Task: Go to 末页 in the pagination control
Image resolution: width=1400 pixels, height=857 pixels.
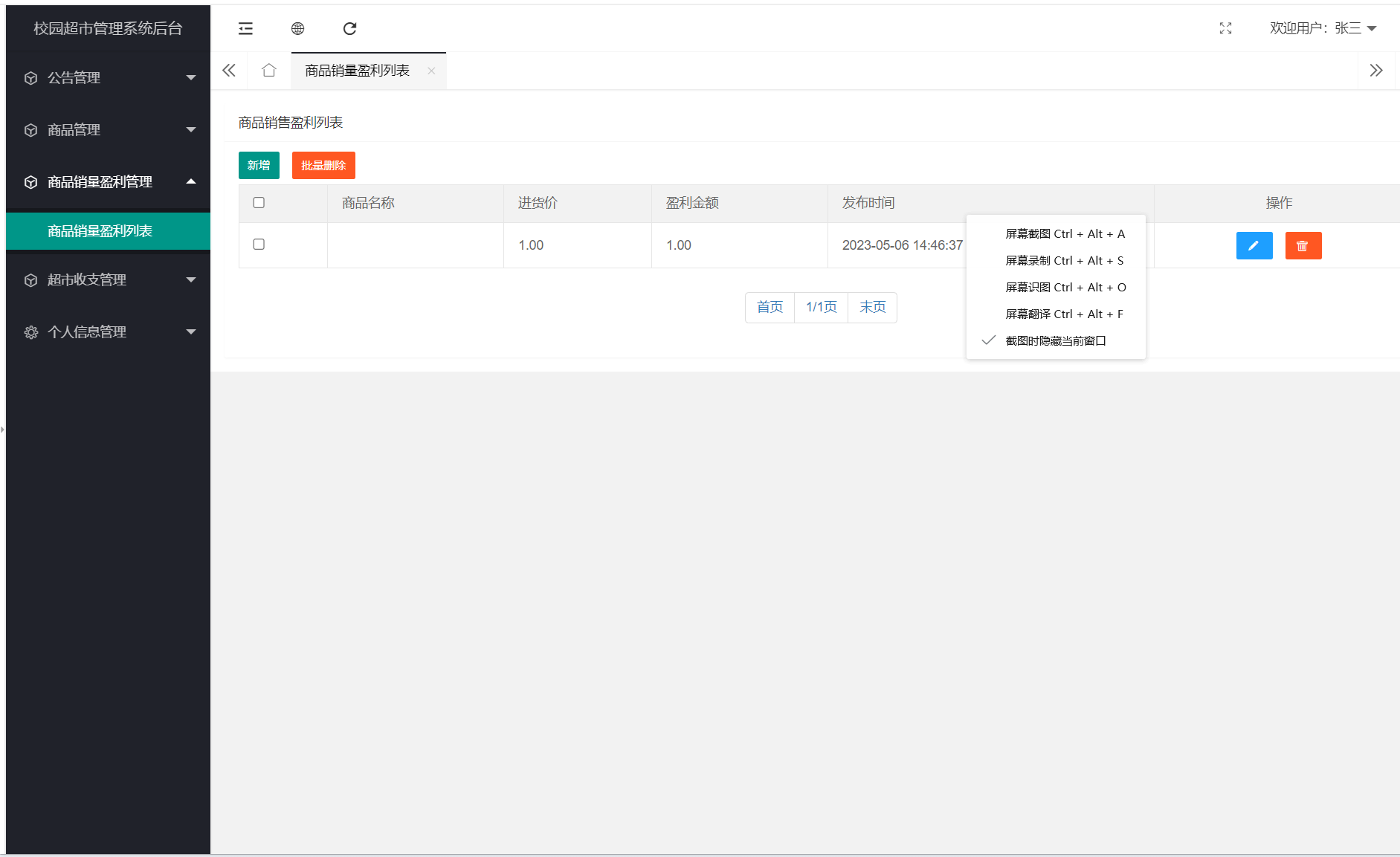Action: pyautogui.click(x=872, y=306)
